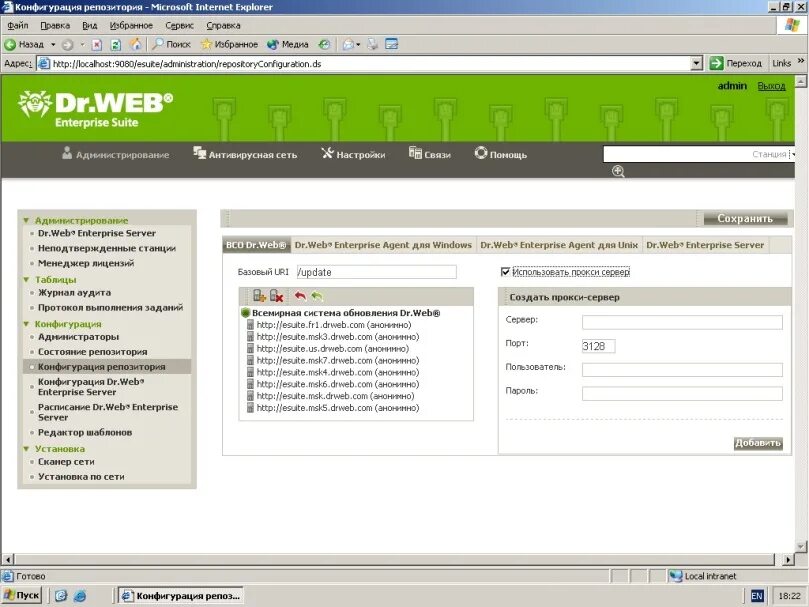Select server esuite.msk7.drweb.com in list
The image size is (809, 607).
[338, 360]
